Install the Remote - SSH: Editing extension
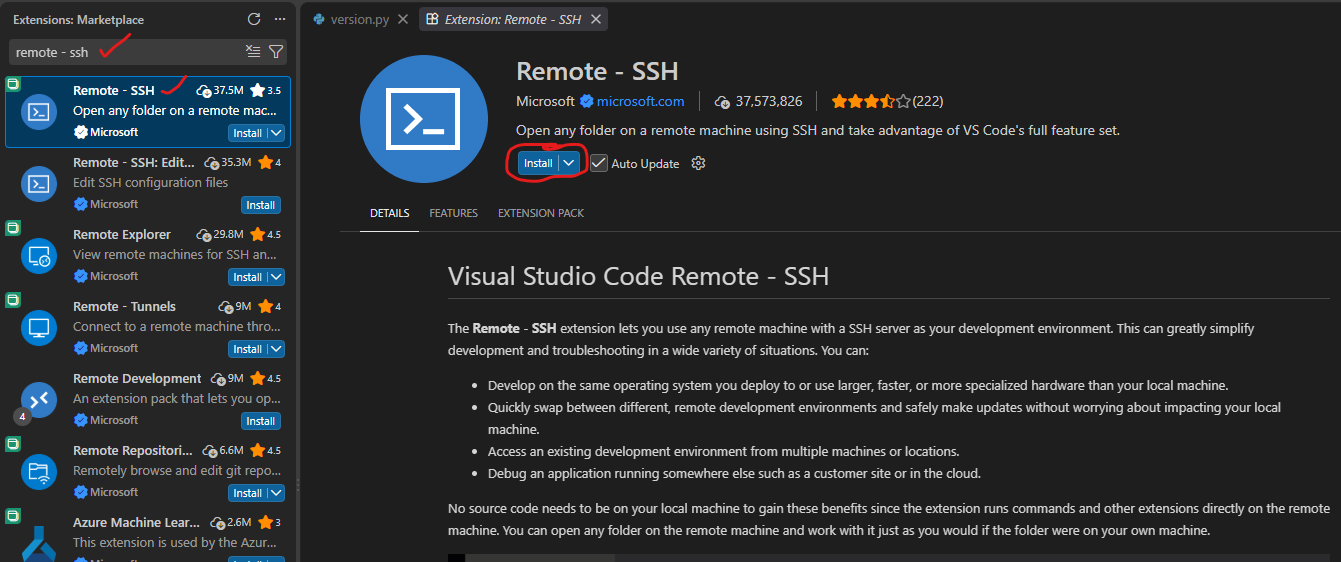Viewport: 1341px width, 562px height. (x=260, y=205)
